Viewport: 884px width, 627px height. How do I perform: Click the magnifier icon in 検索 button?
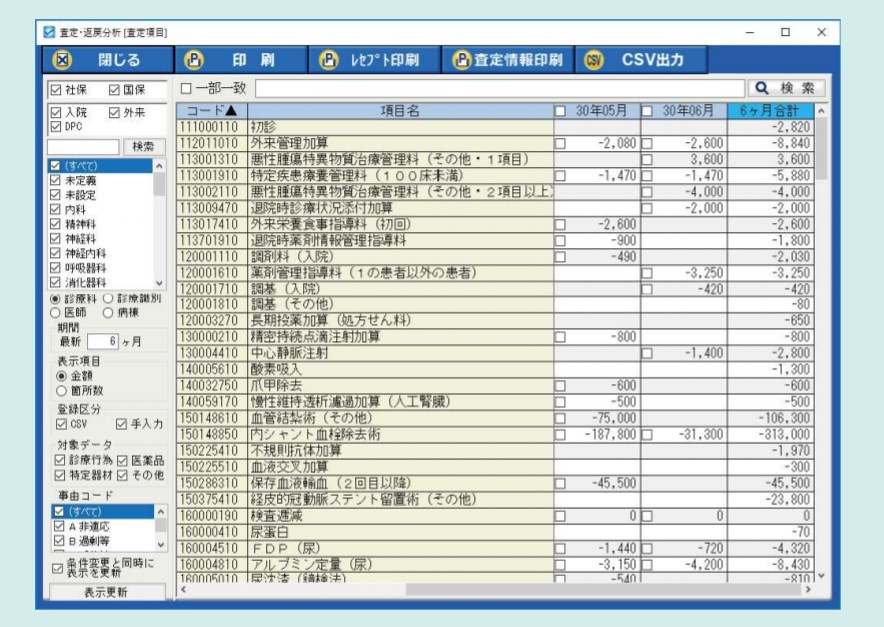click(762, 88)
